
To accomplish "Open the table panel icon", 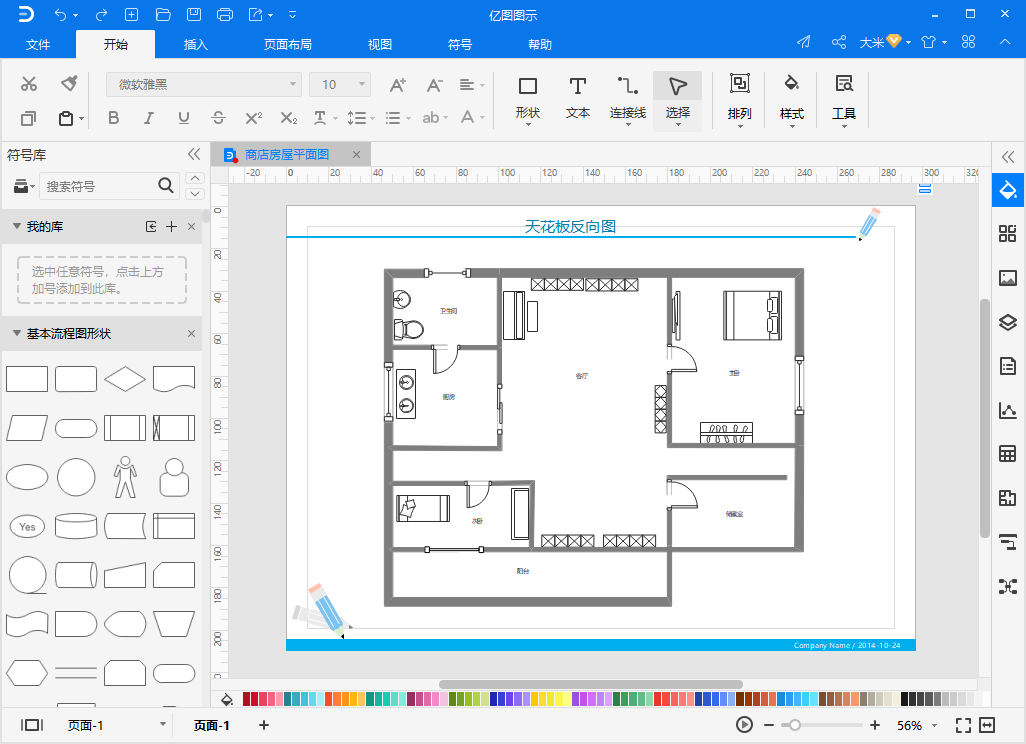I will pos(1008,453).
